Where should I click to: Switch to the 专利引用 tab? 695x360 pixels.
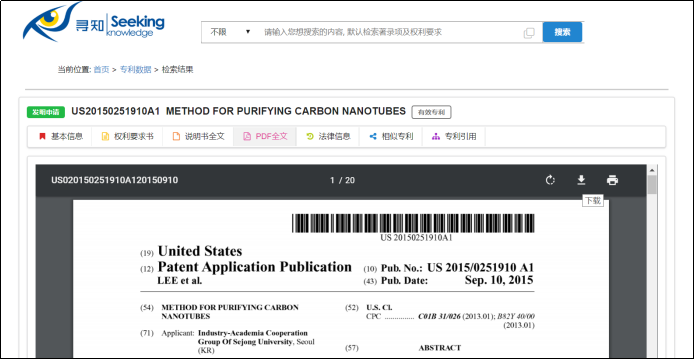[x=454, y=136]
